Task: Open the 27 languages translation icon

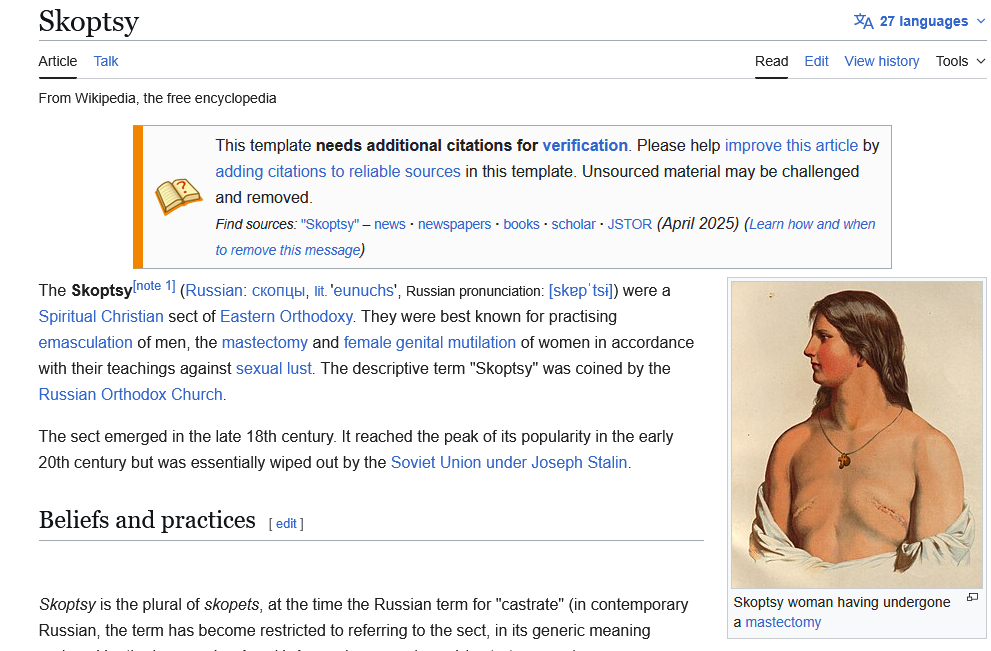Action: click(863, 21)
